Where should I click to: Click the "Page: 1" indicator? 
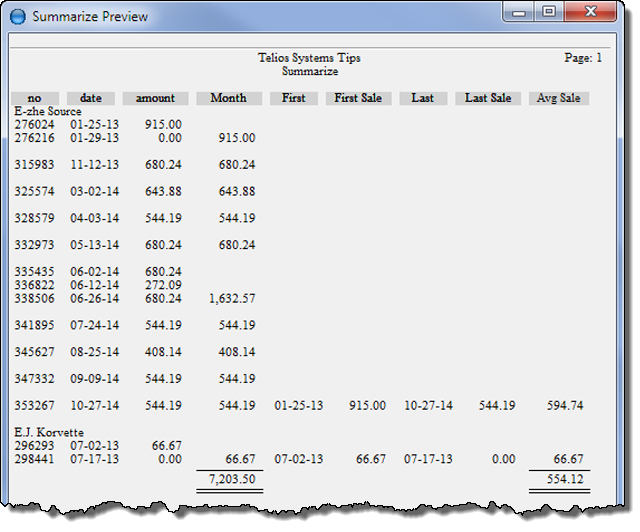pos(583,58)
